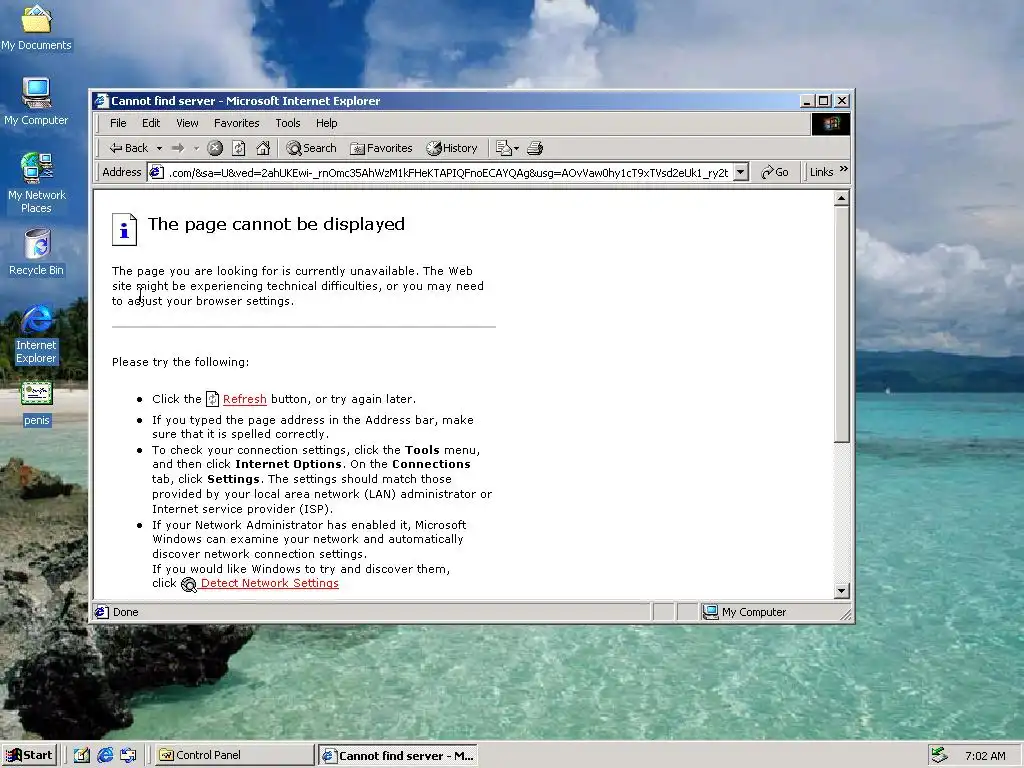
Task: Select Internet Explorer desktop shortcut
Action: pos(37,334)
